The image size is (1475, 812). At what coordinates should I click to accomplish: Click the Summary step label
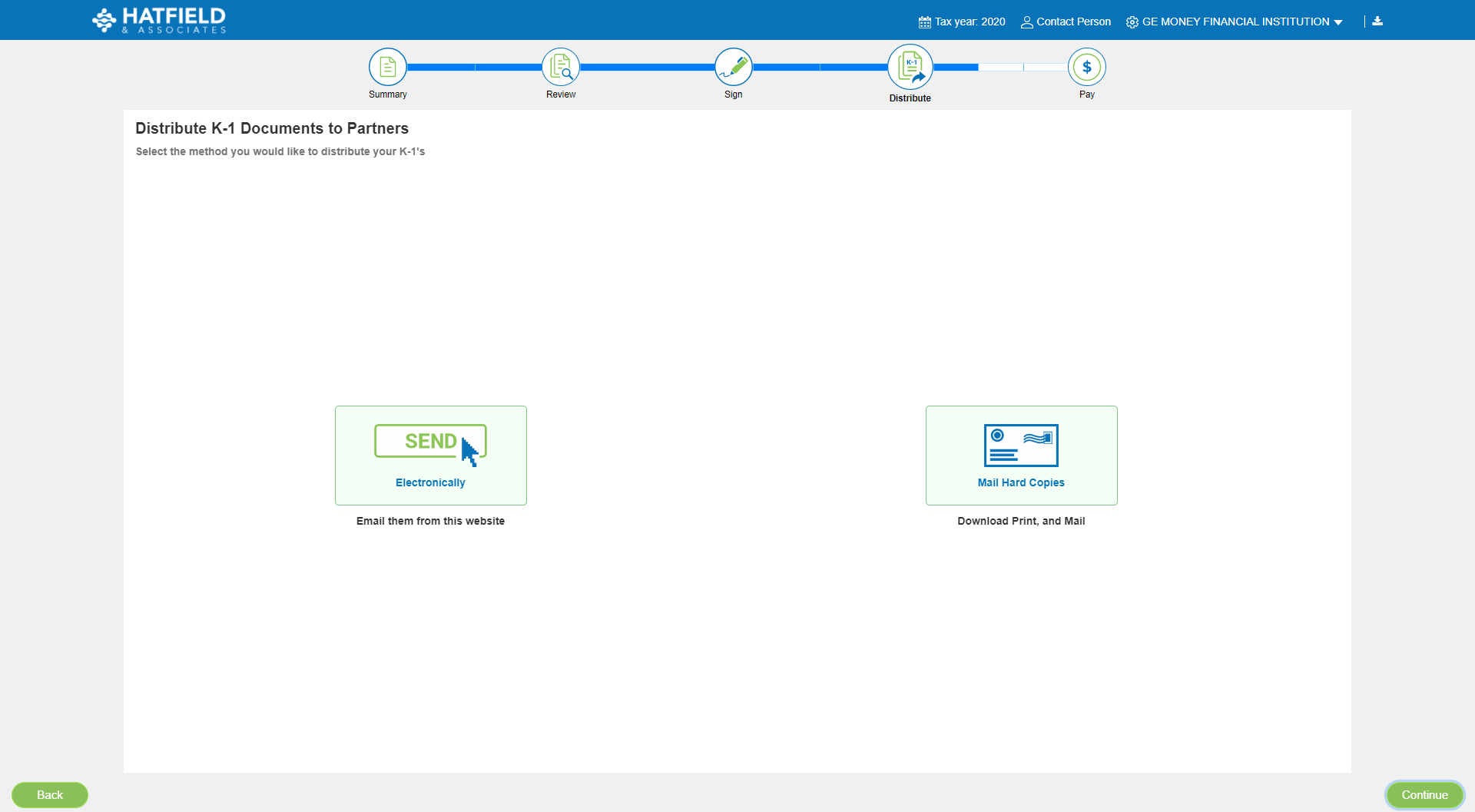388,94
